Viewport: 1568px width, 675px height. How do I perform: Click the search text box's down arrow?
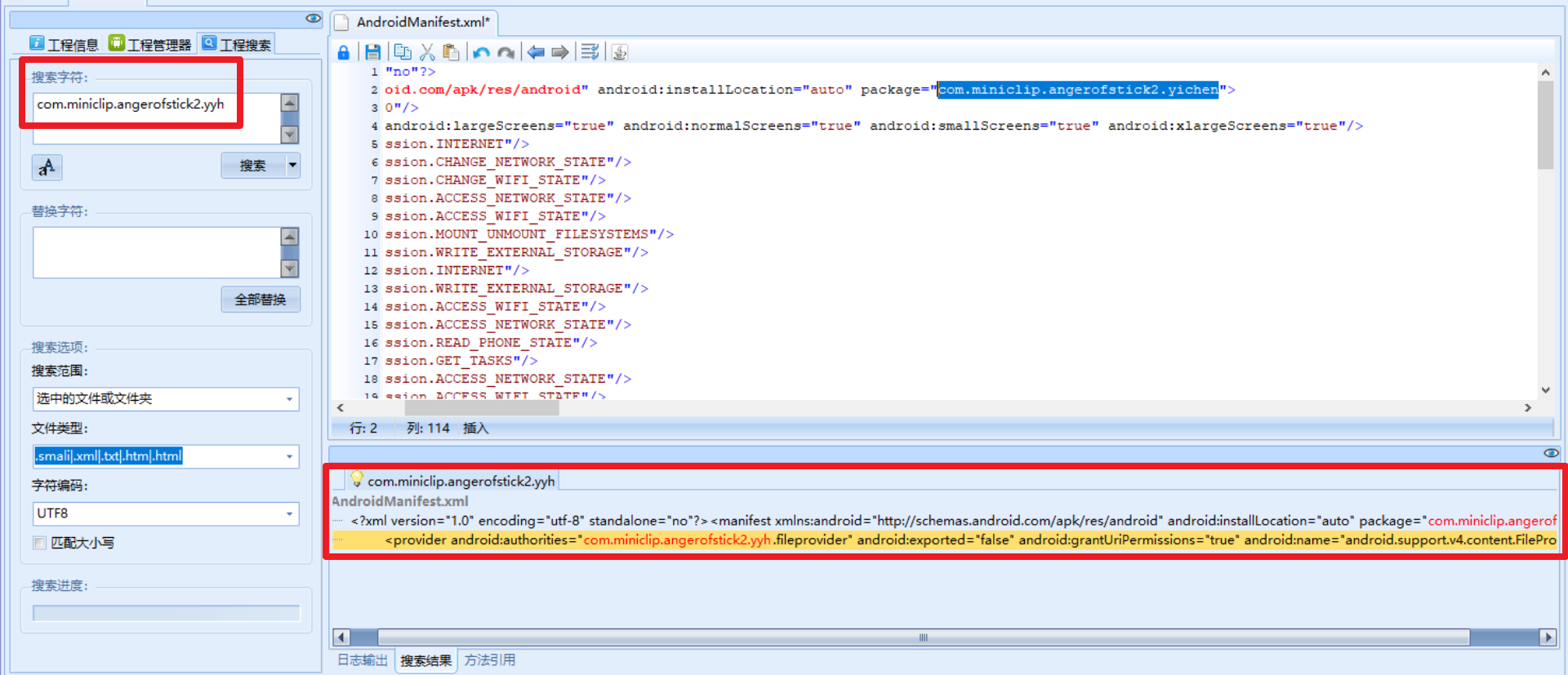tap(289, 135)
